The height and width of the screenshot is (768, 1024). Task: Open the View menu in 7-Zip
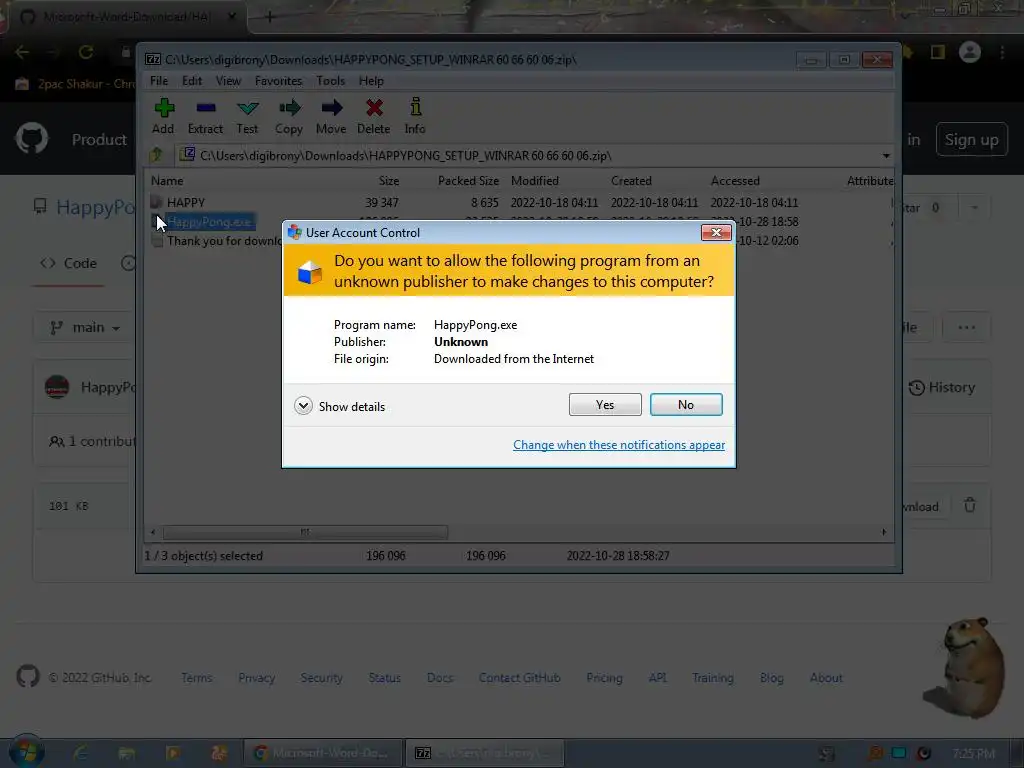click(x=228, y=81)
